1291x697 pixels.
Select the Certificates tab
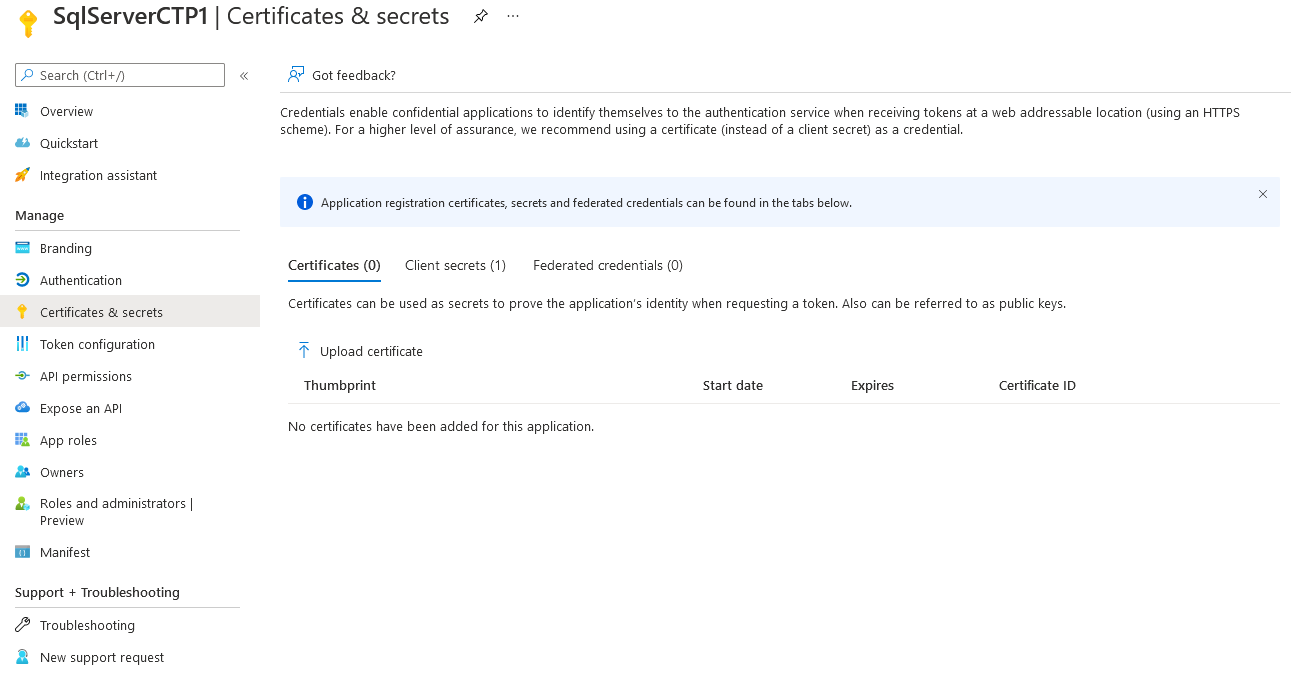point(334,266)
